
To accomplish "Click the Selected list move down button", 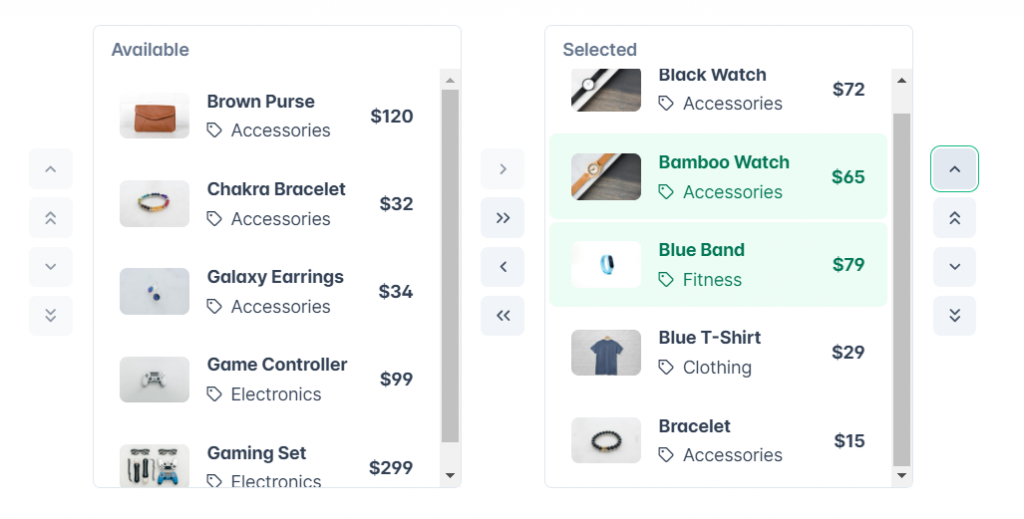I will pyautogui.click(x=955, y=267).
